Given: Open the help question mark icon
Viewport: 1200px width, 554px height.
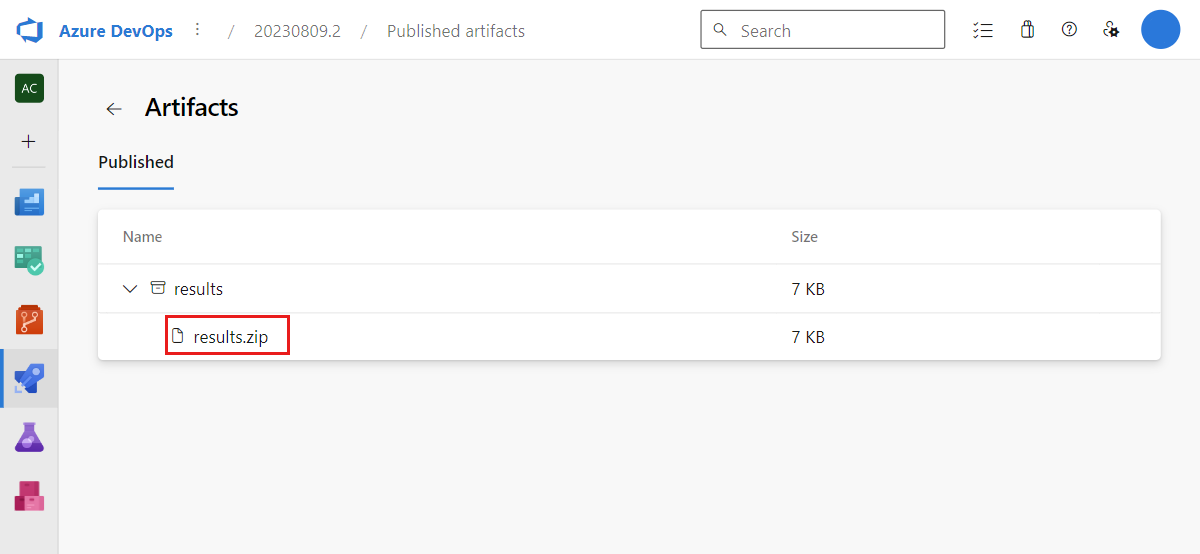Looking at the screenshot, I should coord(1069,30).
